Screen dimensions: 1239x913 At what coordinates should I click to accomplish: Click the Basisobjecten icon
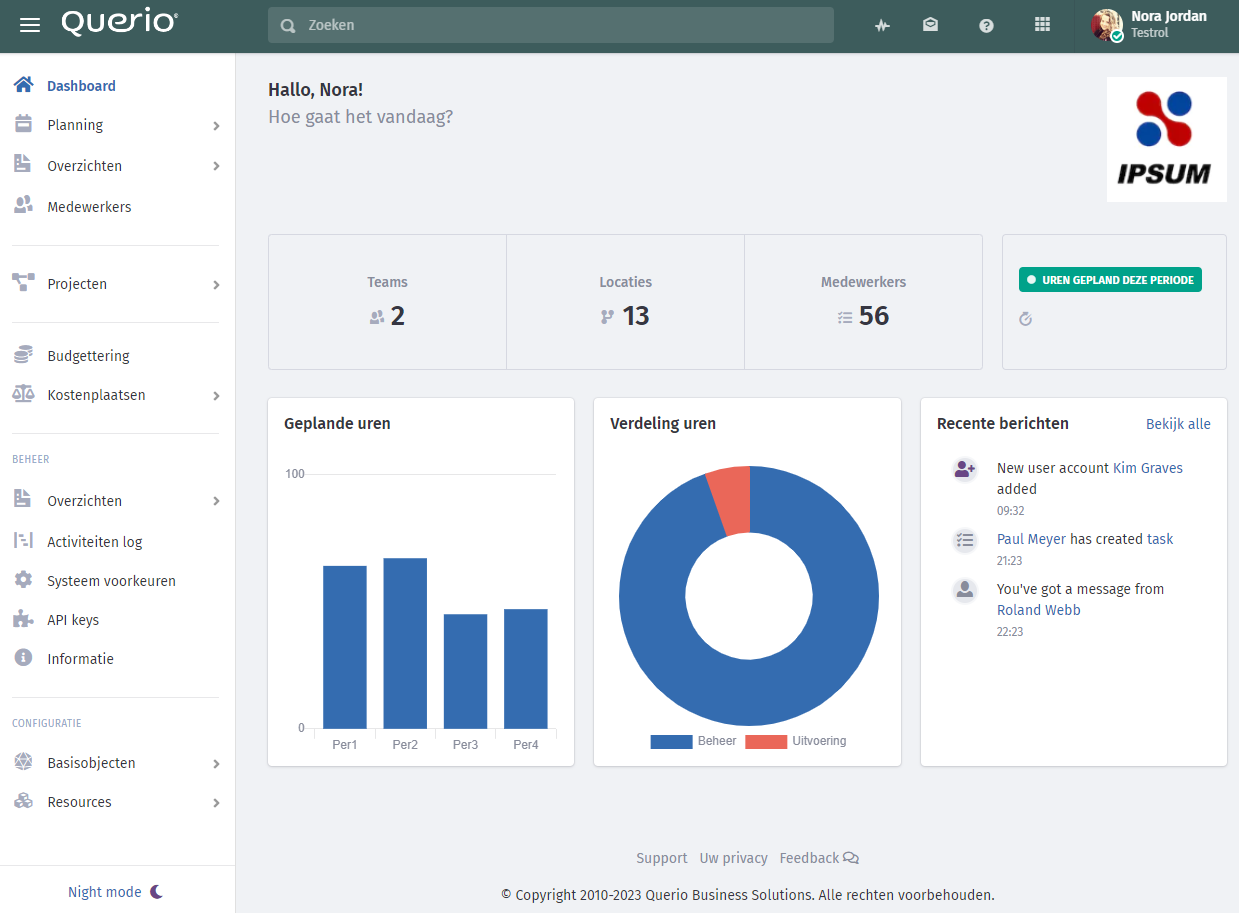tap(23, 762)
